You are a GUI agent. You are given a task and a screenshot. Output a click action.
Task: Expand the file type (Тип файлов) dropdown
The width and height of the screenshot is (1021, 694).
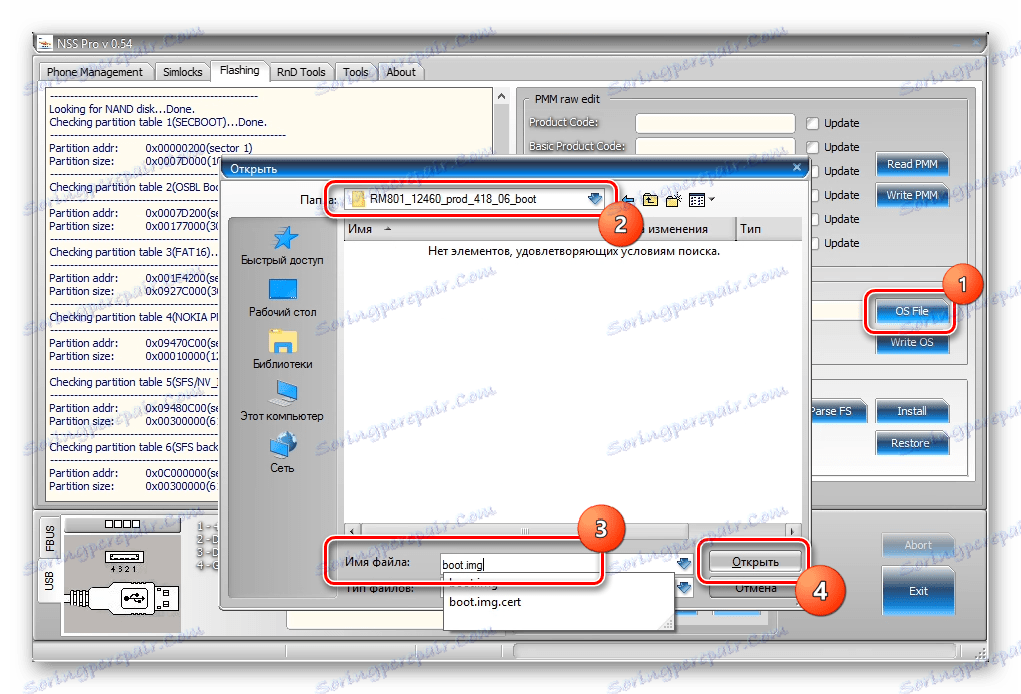click(684, 588)
